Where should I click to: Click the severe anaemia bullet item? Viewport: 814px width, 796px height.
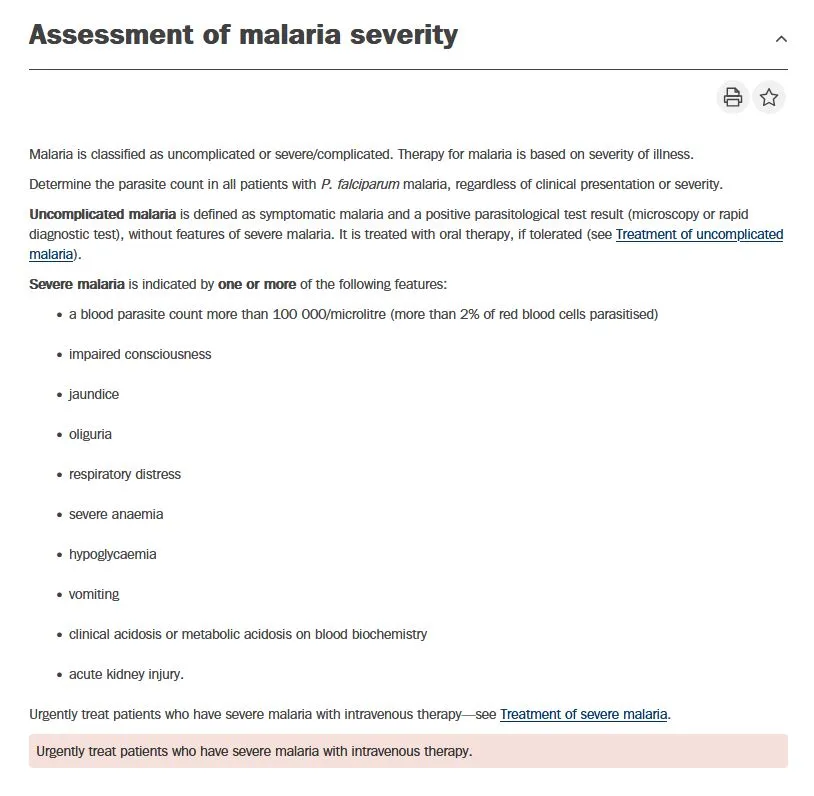[116, 514]
